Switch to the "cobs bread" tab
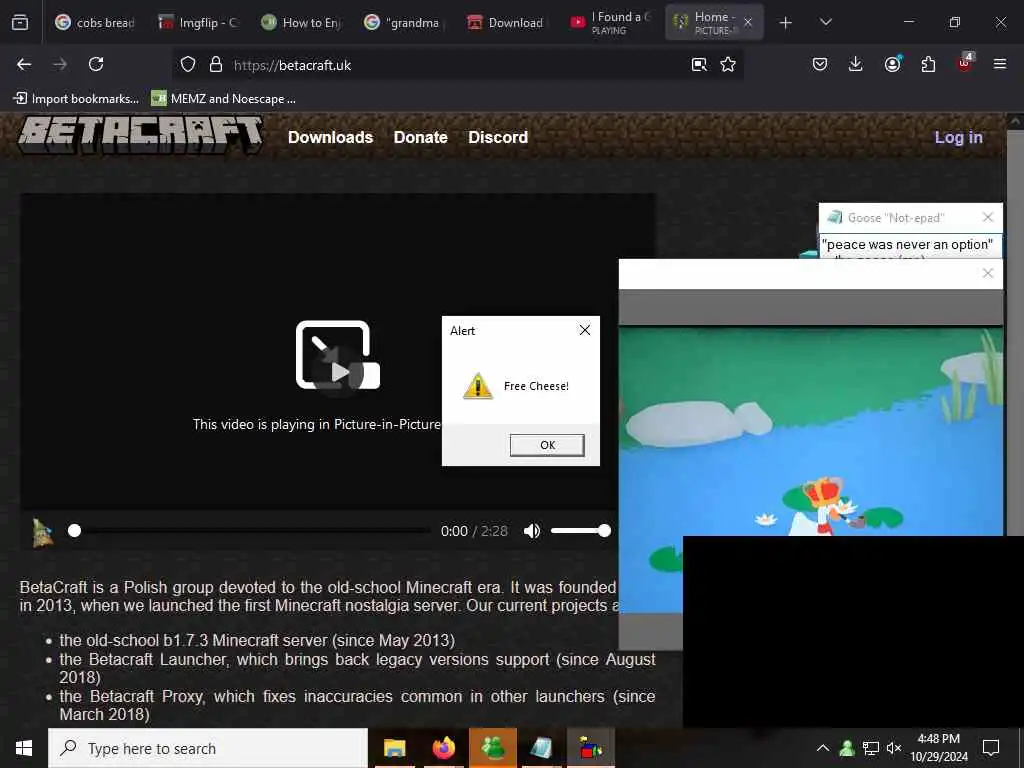 [96, 22]
